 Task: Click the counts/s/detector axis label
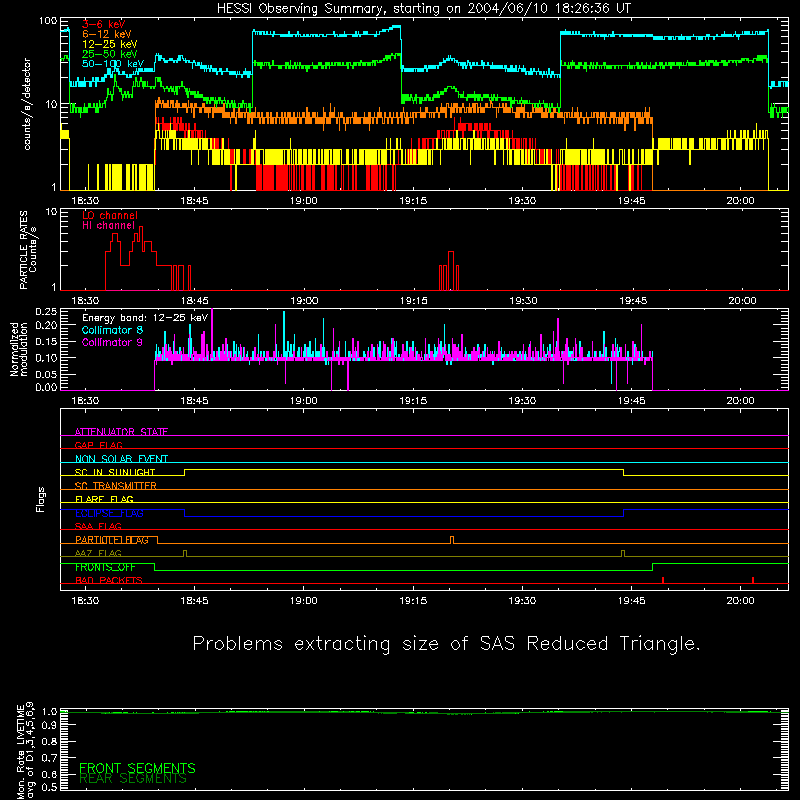27,104
